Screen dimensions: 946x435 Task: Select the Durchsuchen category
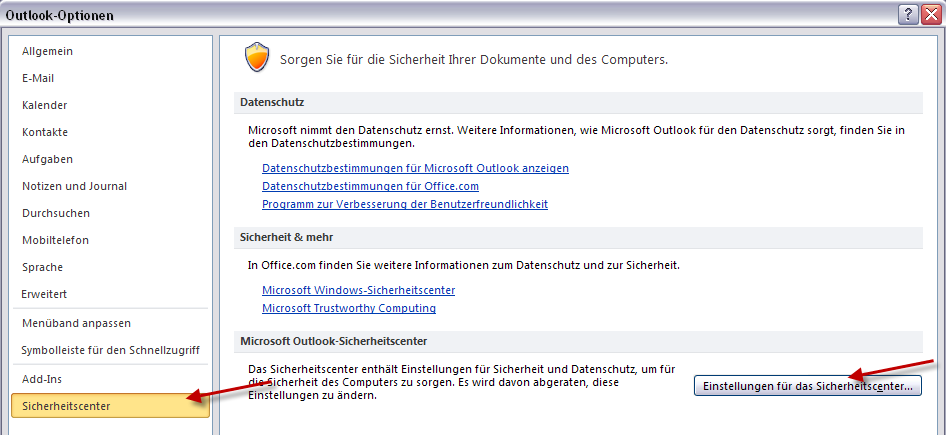pyautogui.click(x=55, y=213)
